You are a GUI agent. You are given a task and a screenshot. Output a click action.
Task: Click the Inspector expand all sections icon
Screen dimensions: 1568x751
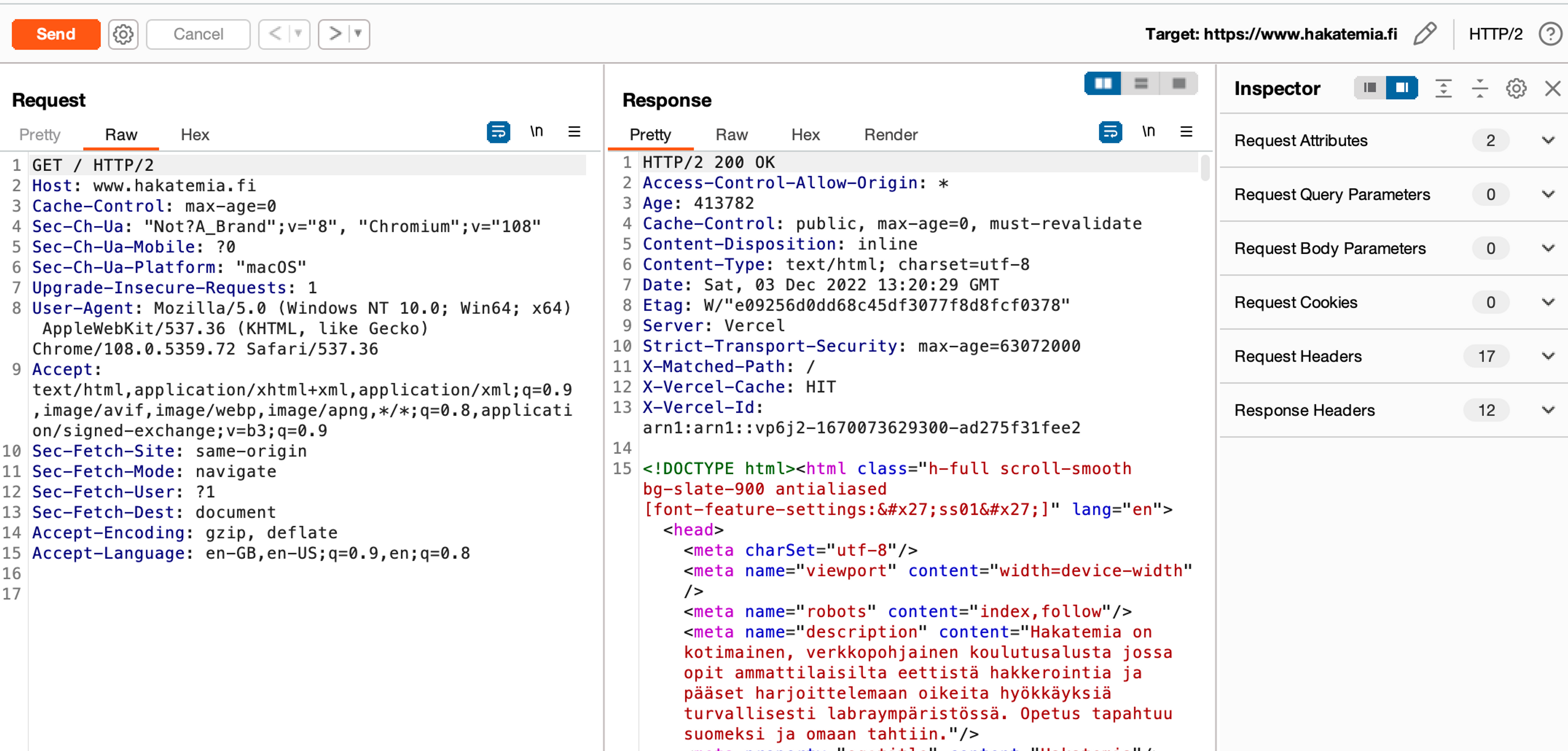coord(1443,89)
